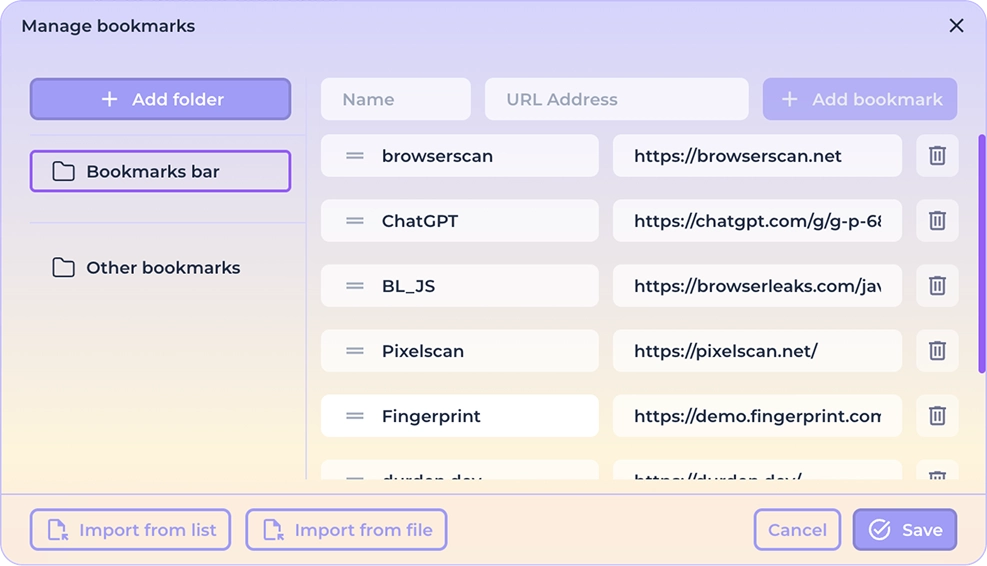Click the bookmark list vertical scrollbar
This screenshot has width=987, height=566.
click(x=981, y=254)
